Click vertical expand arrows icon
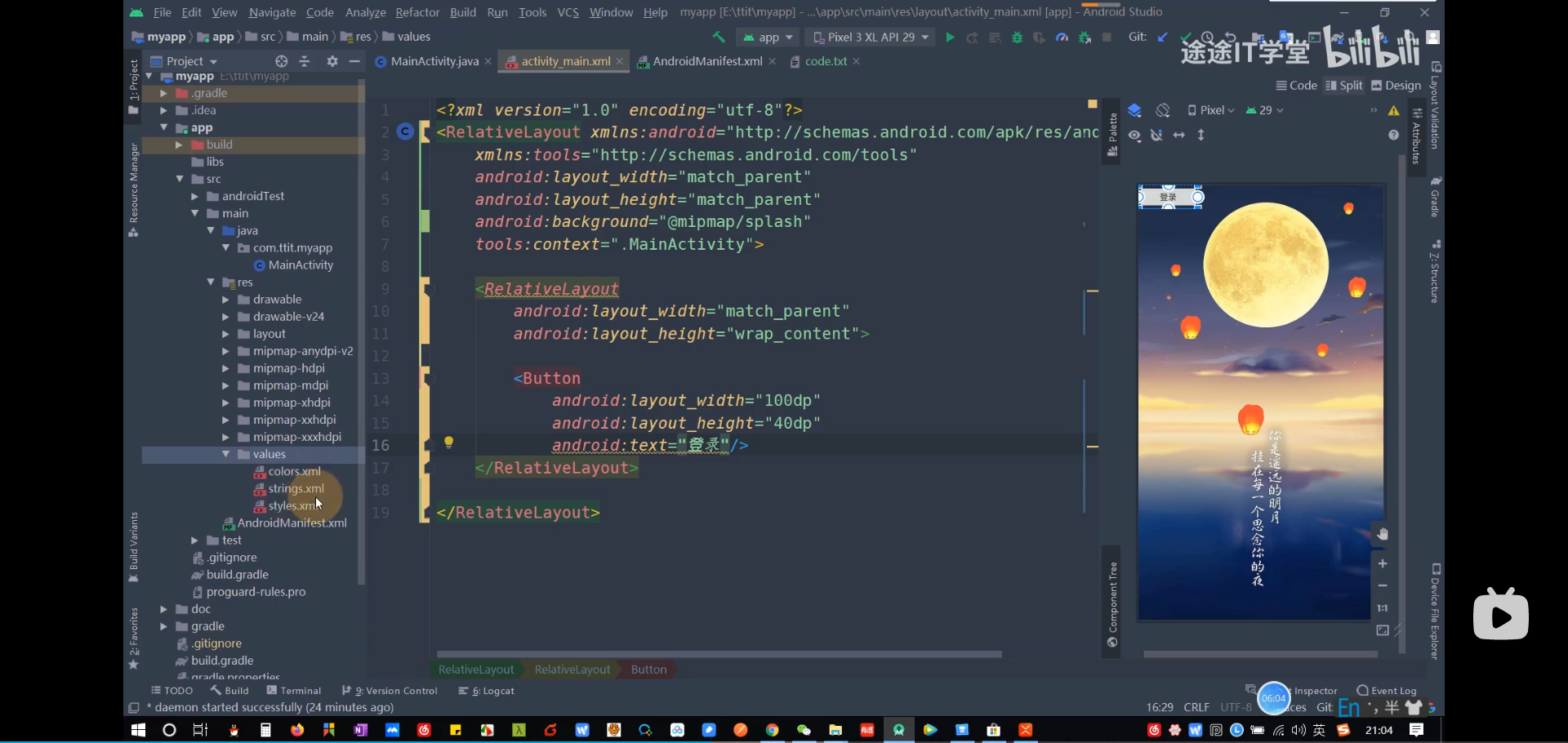Screen dimensions: 1568x743 point(1201,135)
